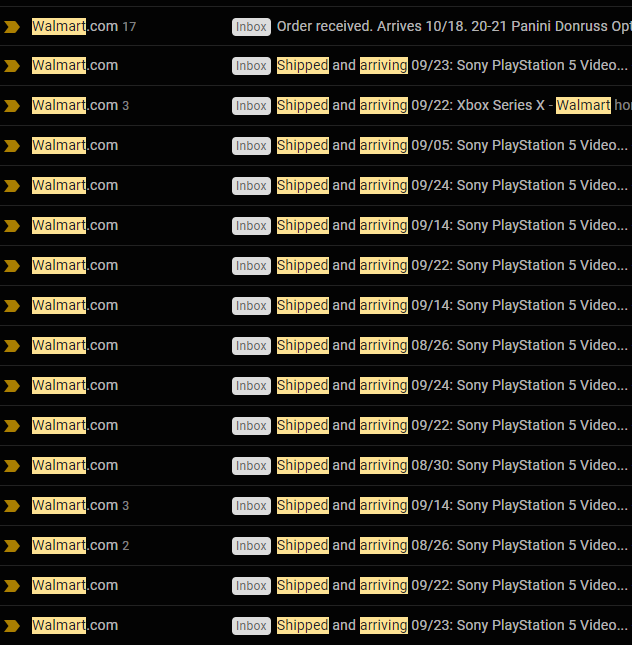Screen dimensions: 632x645
Task: Open 09/14 PlayStation subject in 3-message thread
Action: click(x=452, y=505)
